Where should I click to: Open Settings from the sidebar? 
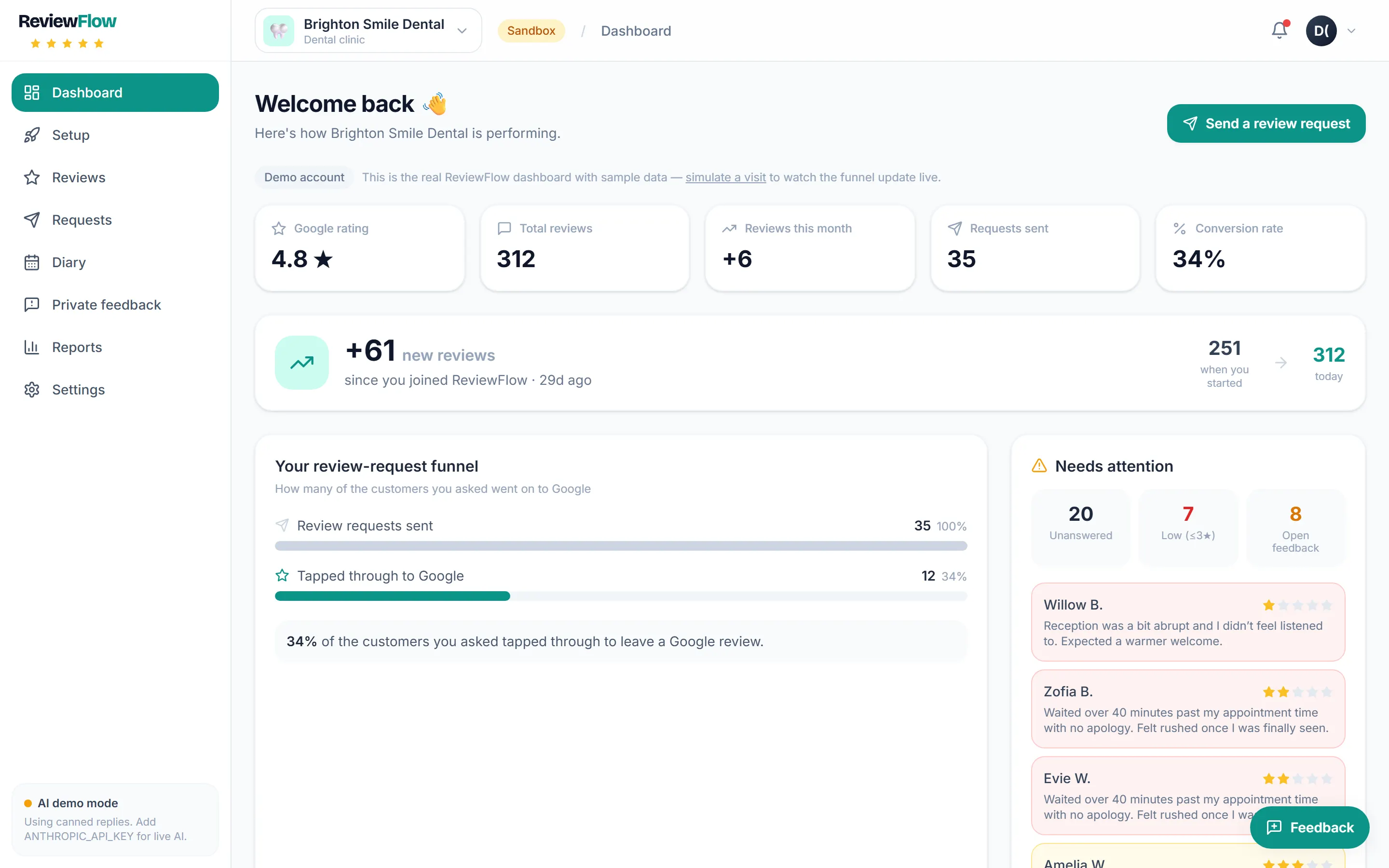115,390
